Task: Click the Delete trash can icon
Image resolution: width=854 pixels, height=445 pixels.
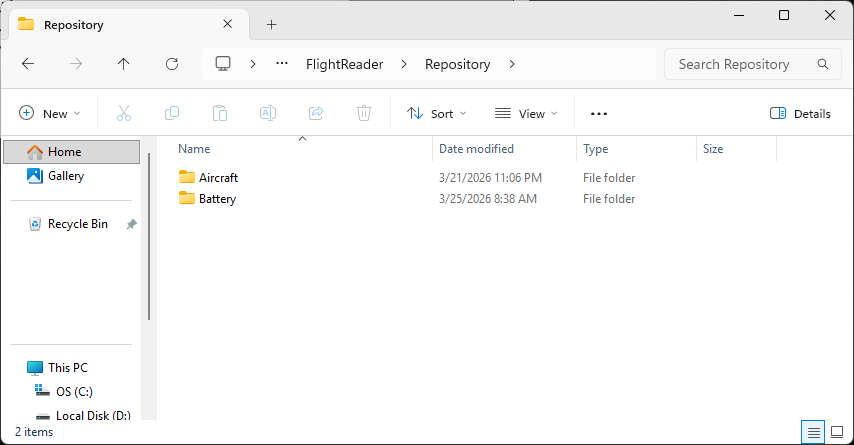Action: coord(364,113)
